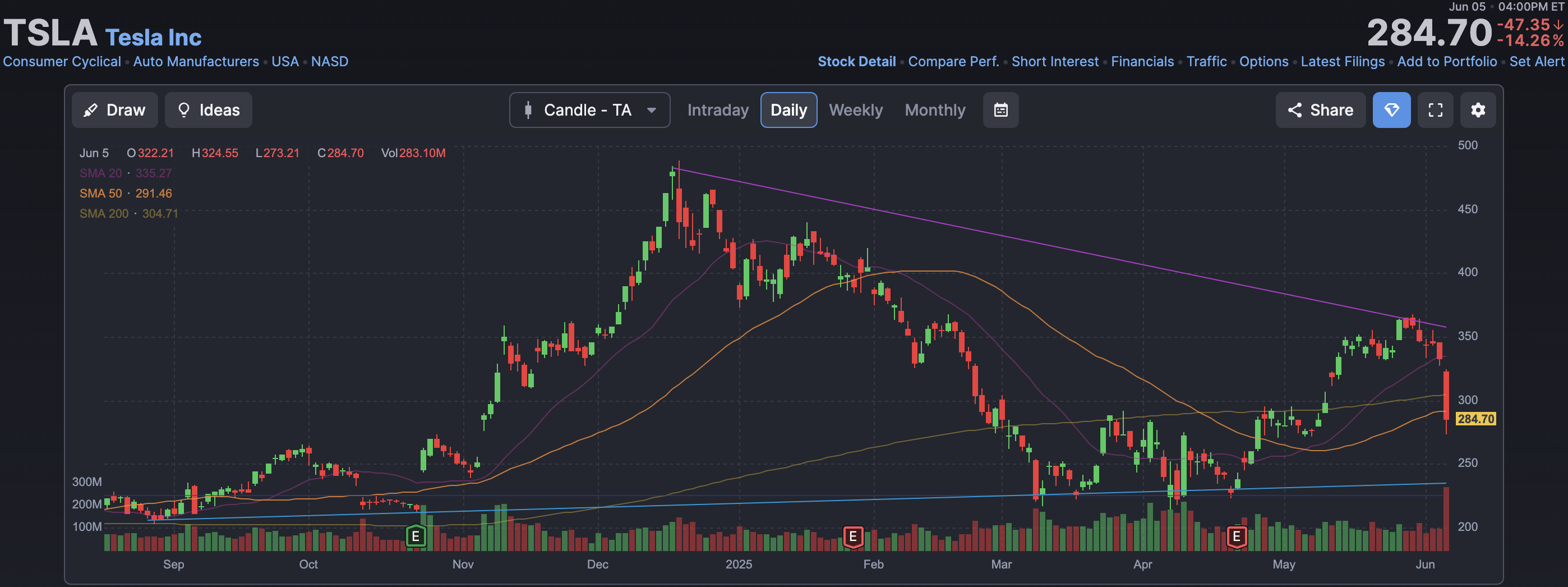1568x587 pixels.
Task: Open the Latest Filings link
Action: click(x=1342, y=62)
